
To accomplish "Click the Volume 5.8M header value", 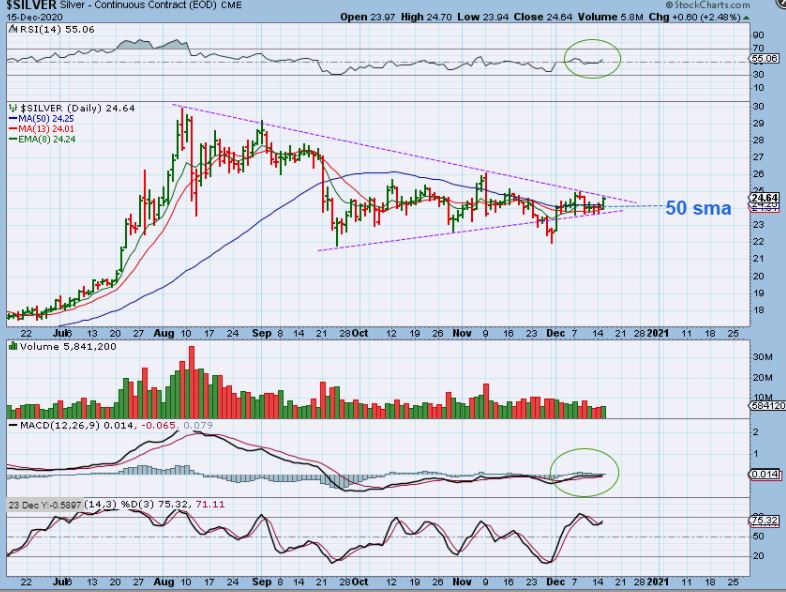I will pos(611,17).
